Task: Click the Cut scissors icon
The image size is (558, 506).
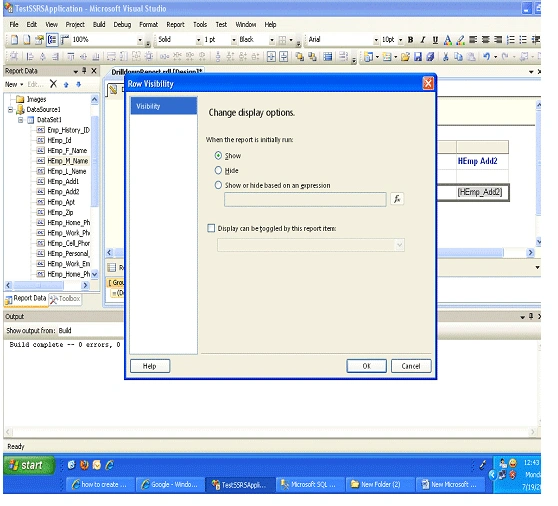Action: pos(446,57)
